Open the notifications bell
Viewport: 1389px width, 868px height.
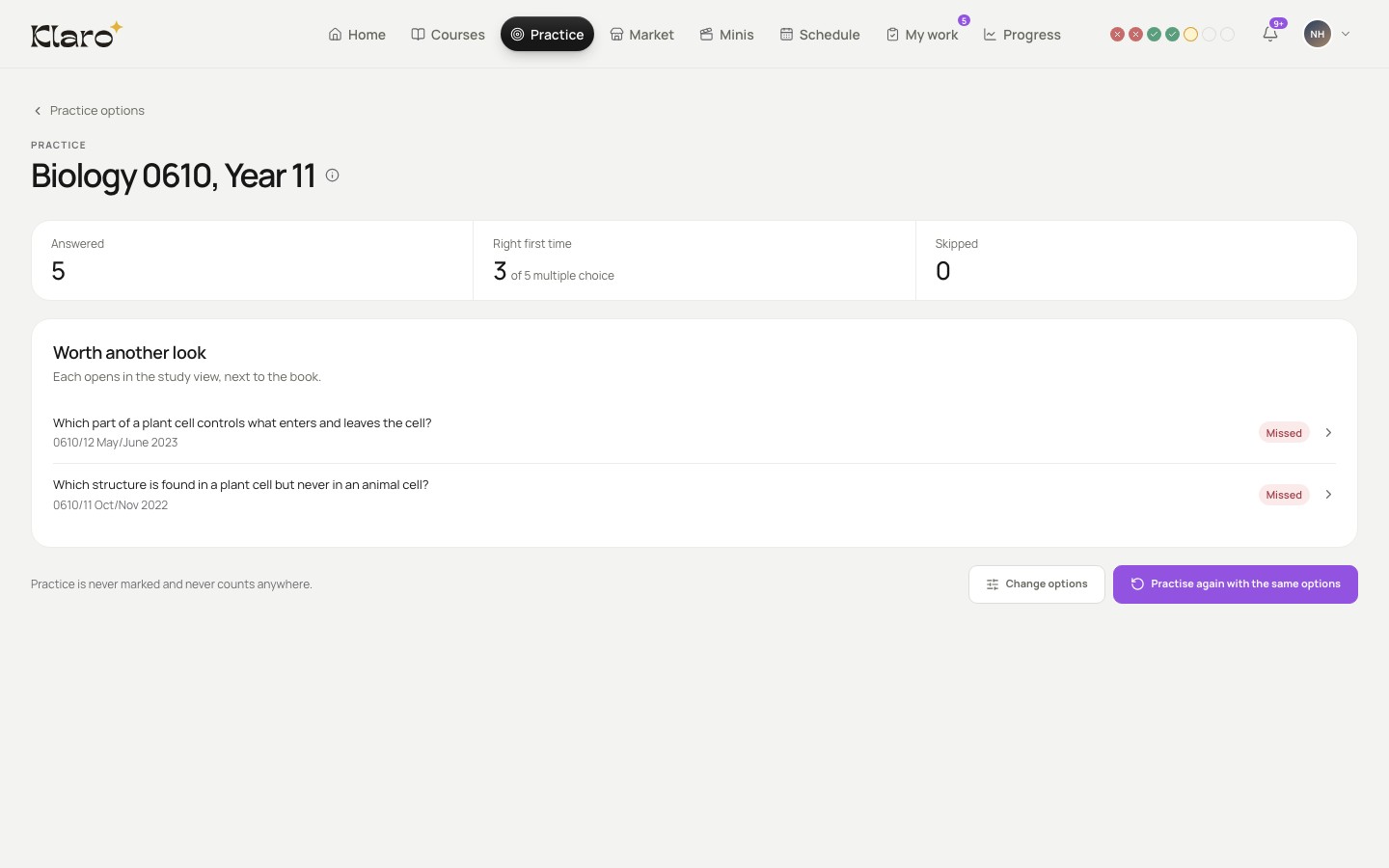coord(1270,34)
